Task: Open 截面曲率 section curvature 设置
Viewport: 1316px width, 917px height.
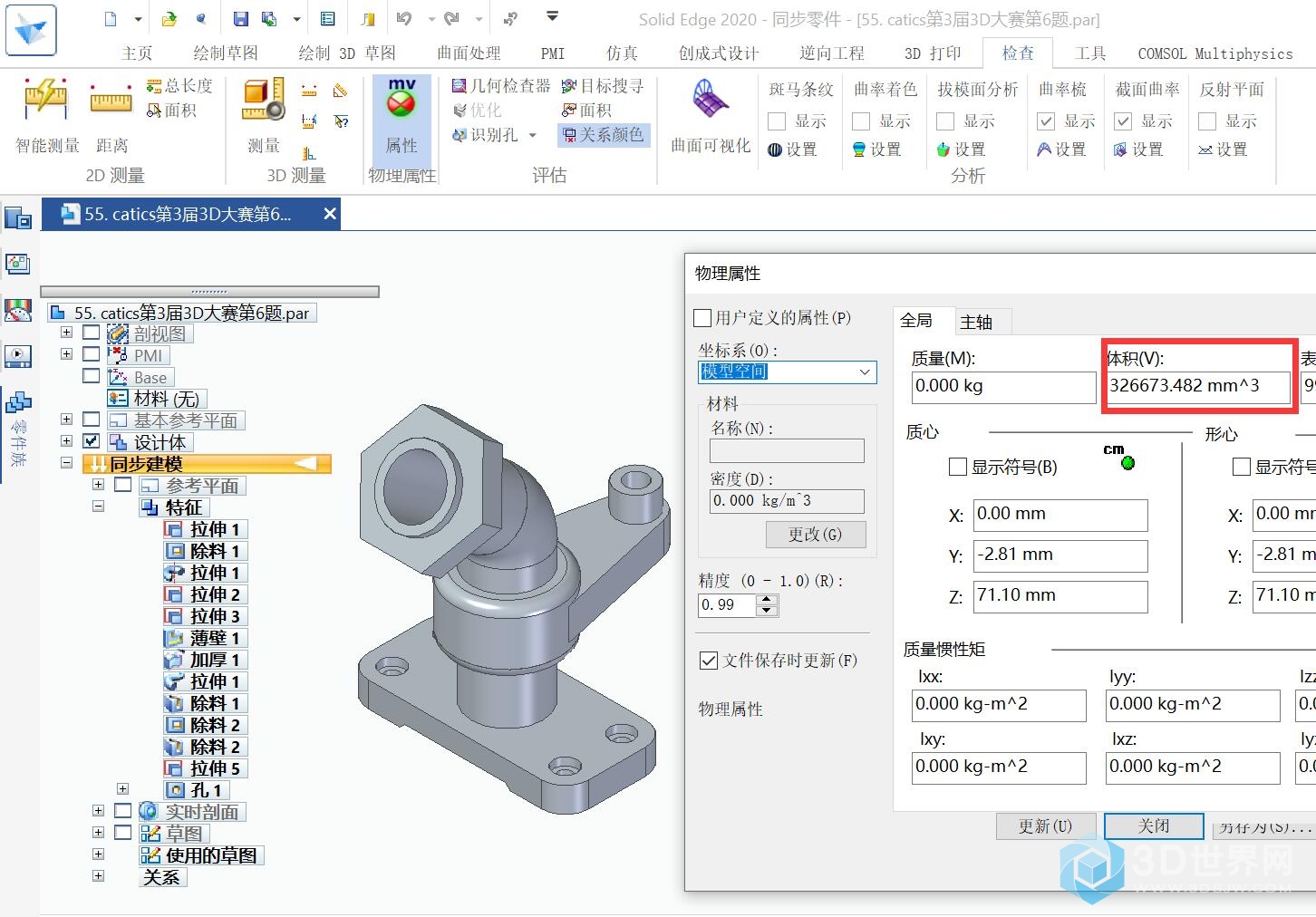Action: click(1138, 150)
